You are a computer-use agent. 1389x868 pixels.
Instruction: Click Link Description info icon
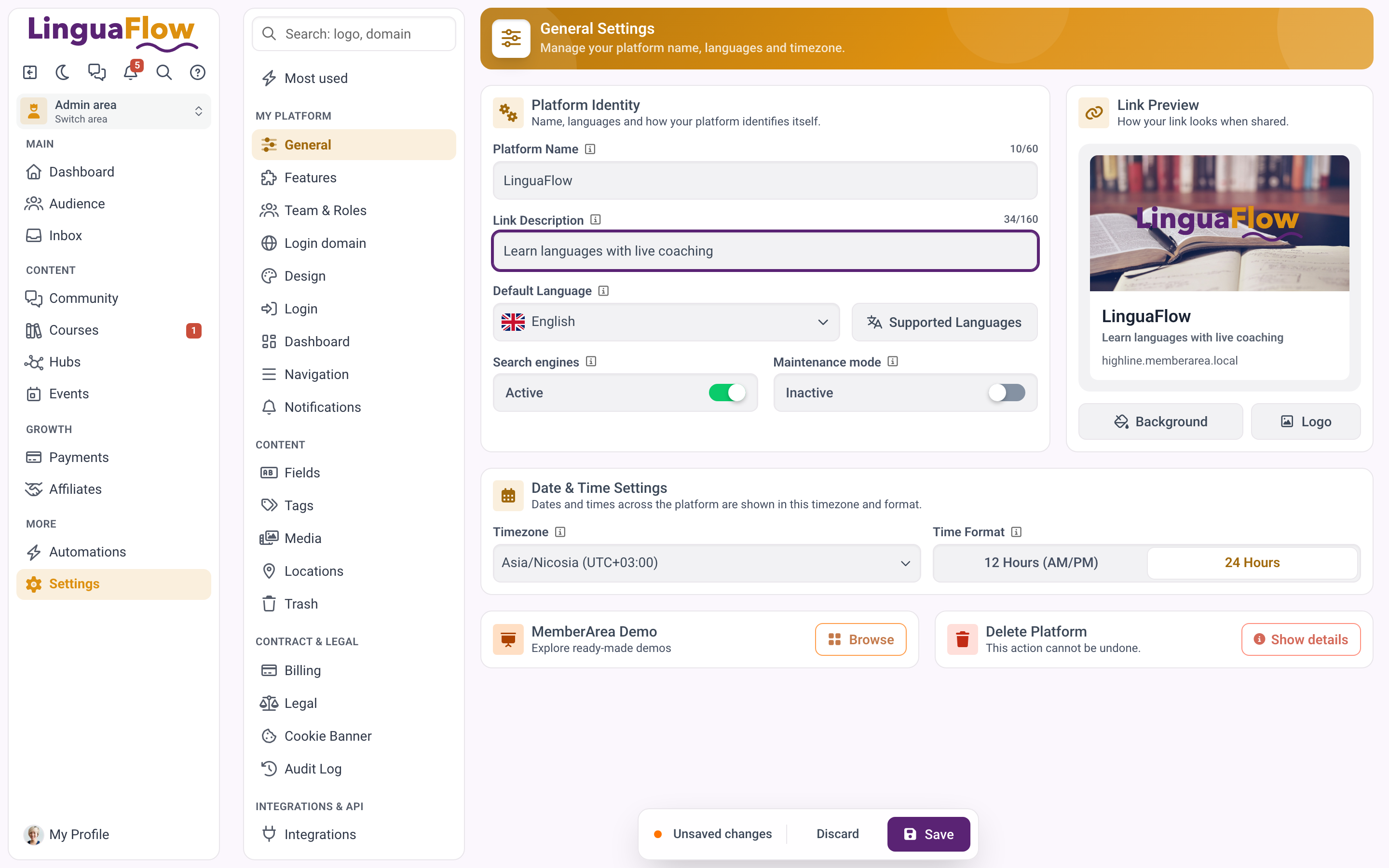tap(596, 220)
